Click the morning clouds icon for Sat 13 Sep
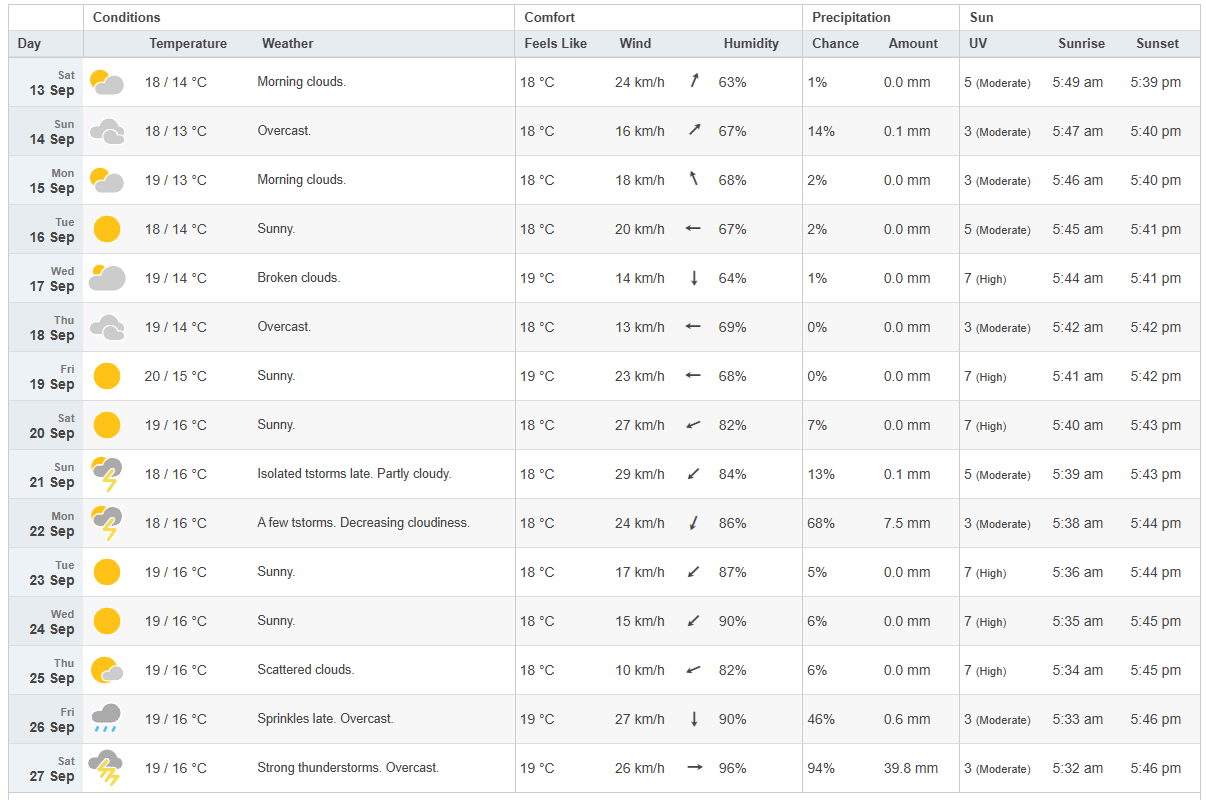The width and height of the screenshot is (1206, 800). pyautogui.click(x=106, y=82)
